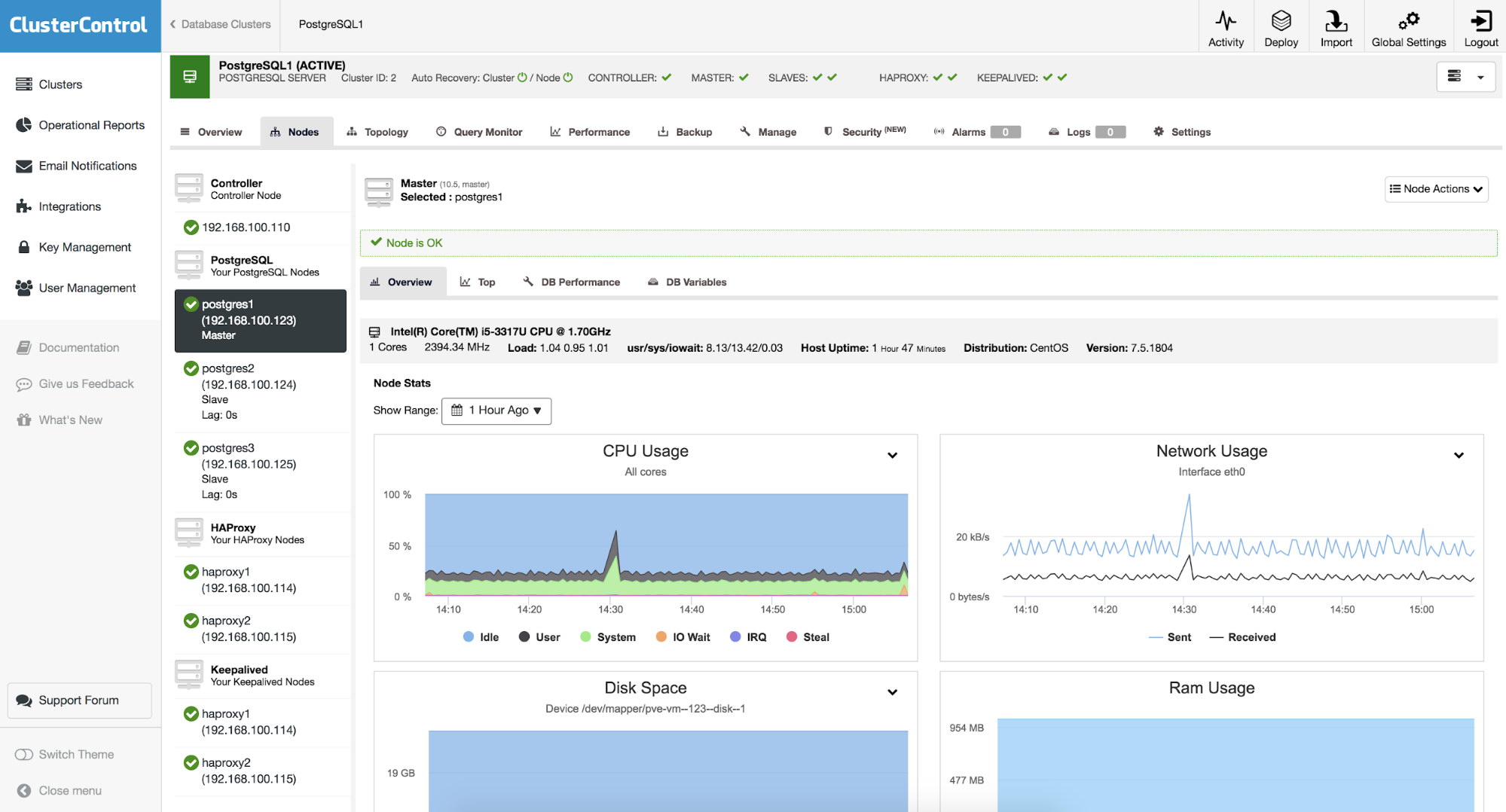Click the Controller server icon

189,188
